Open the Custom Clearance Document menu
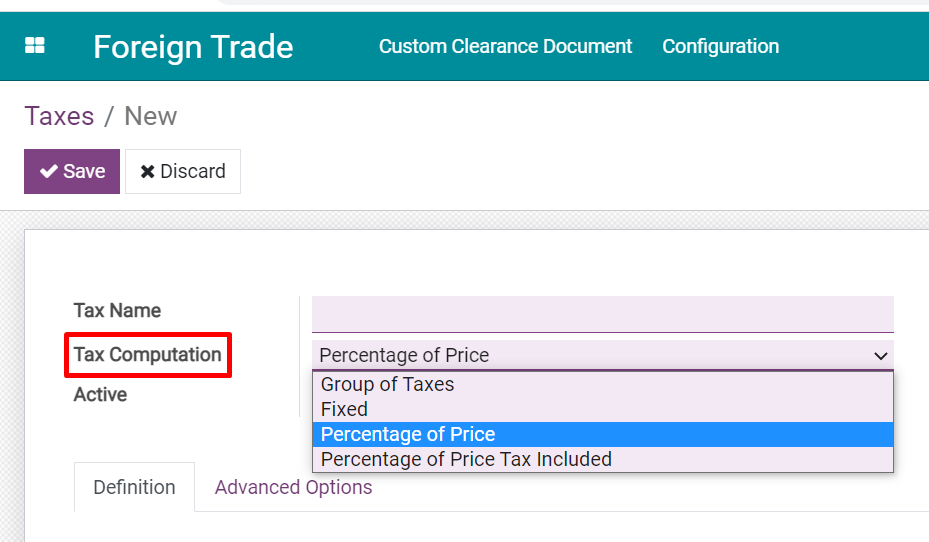This screenshot has width=929, height=542. coord(505,46)
